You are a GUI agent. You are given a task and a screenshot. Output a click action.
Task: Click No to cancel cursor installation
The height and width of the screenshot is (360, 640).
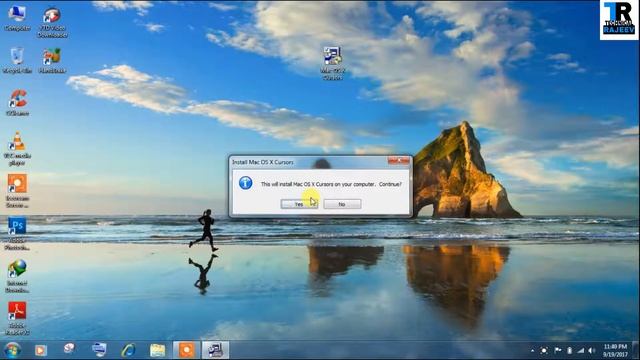pos(342,204)
